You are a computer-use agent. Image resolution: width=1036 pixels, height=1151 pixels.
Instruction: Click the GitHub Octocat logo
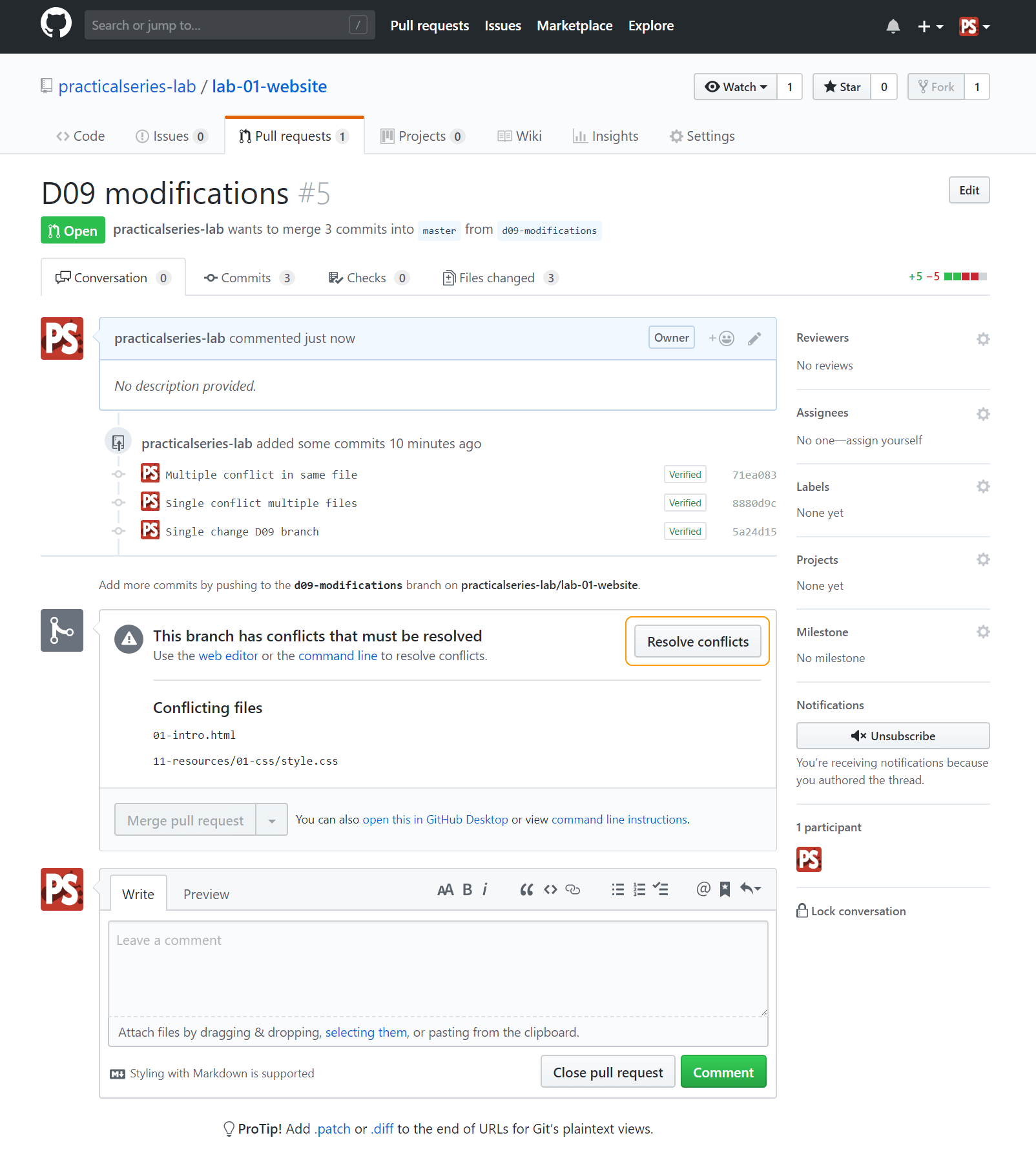[x=56, y=23]
